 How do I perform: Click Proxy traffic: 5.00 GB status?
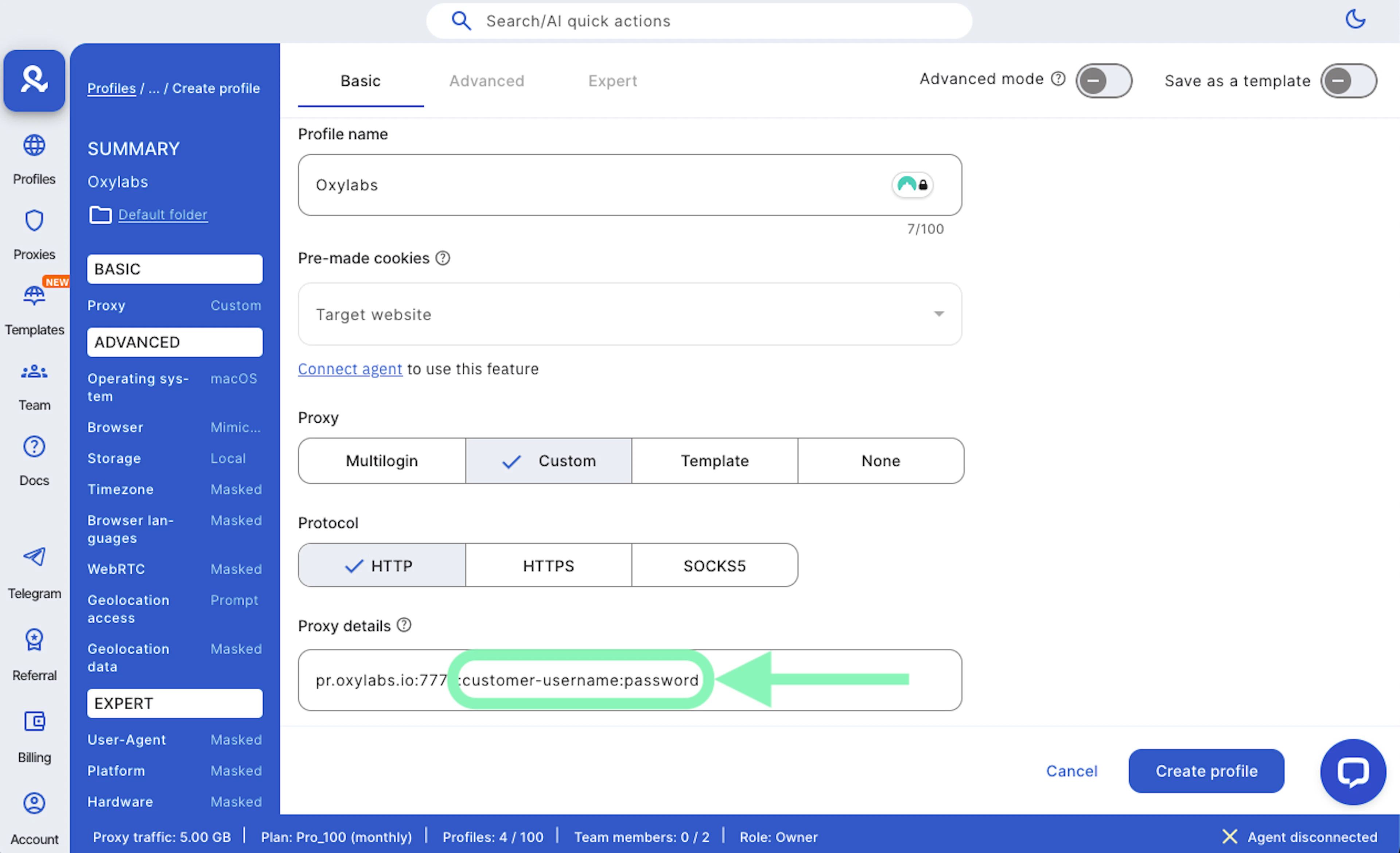[162, 837]
